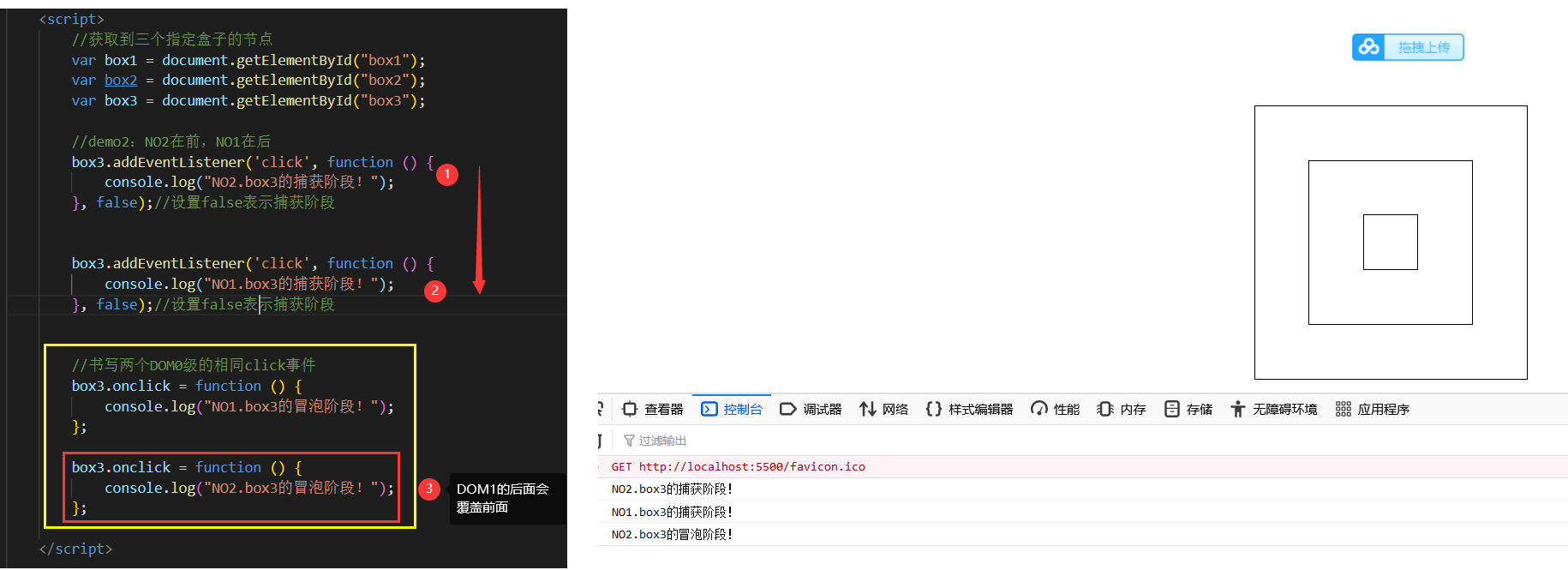Open the 查看器 inspector tab
The image size is (1568, 570).
pos(653,409)
